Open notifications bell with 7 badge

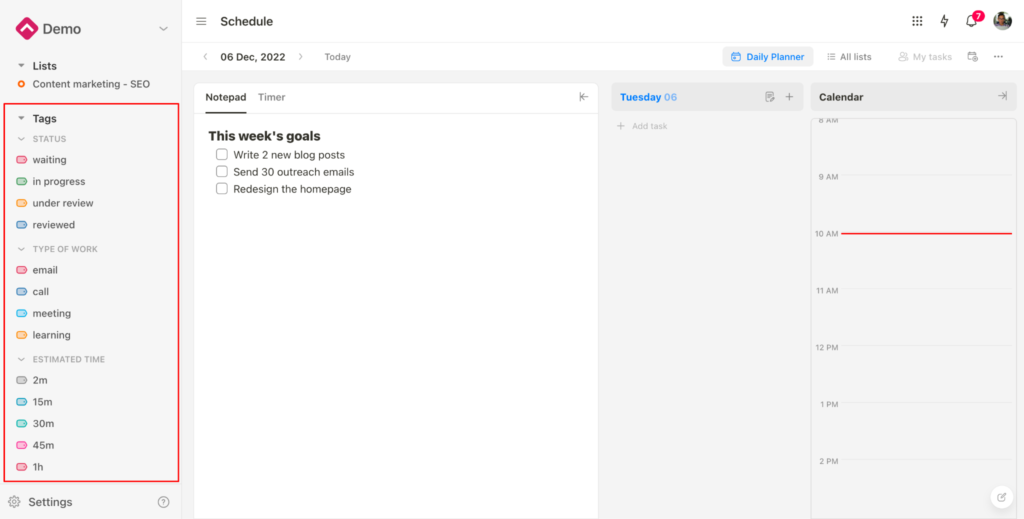[972, 20]
